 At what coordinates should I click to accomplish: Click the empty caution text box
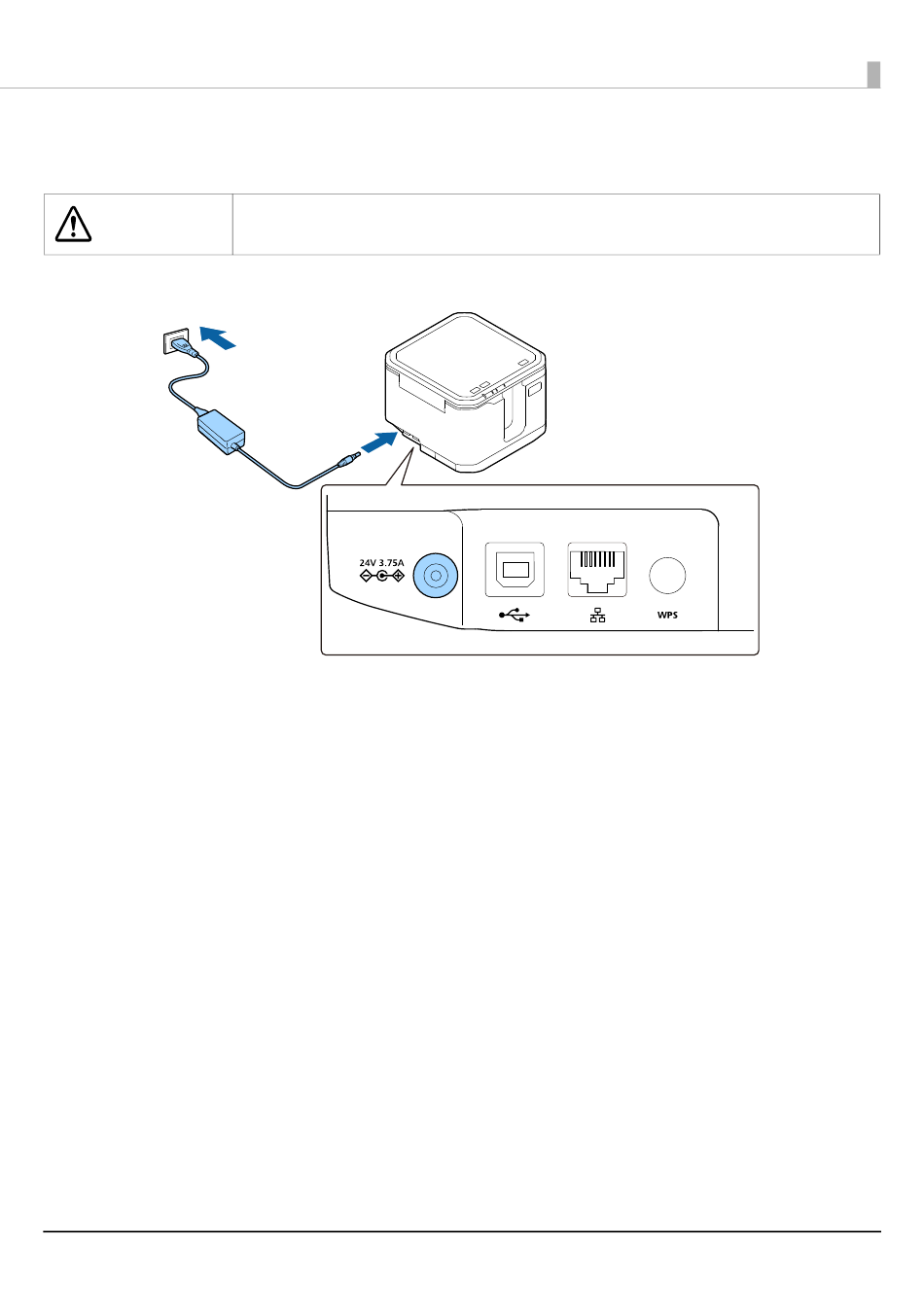555,225
